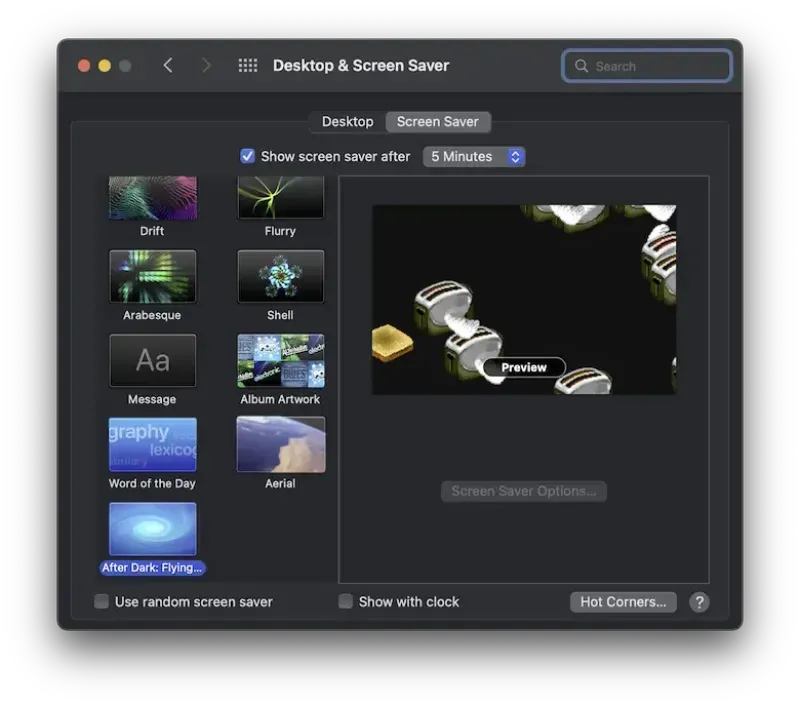Open Screen Saver Options...
The width and height of the screenshot is (800, 706).
point(523,491)
